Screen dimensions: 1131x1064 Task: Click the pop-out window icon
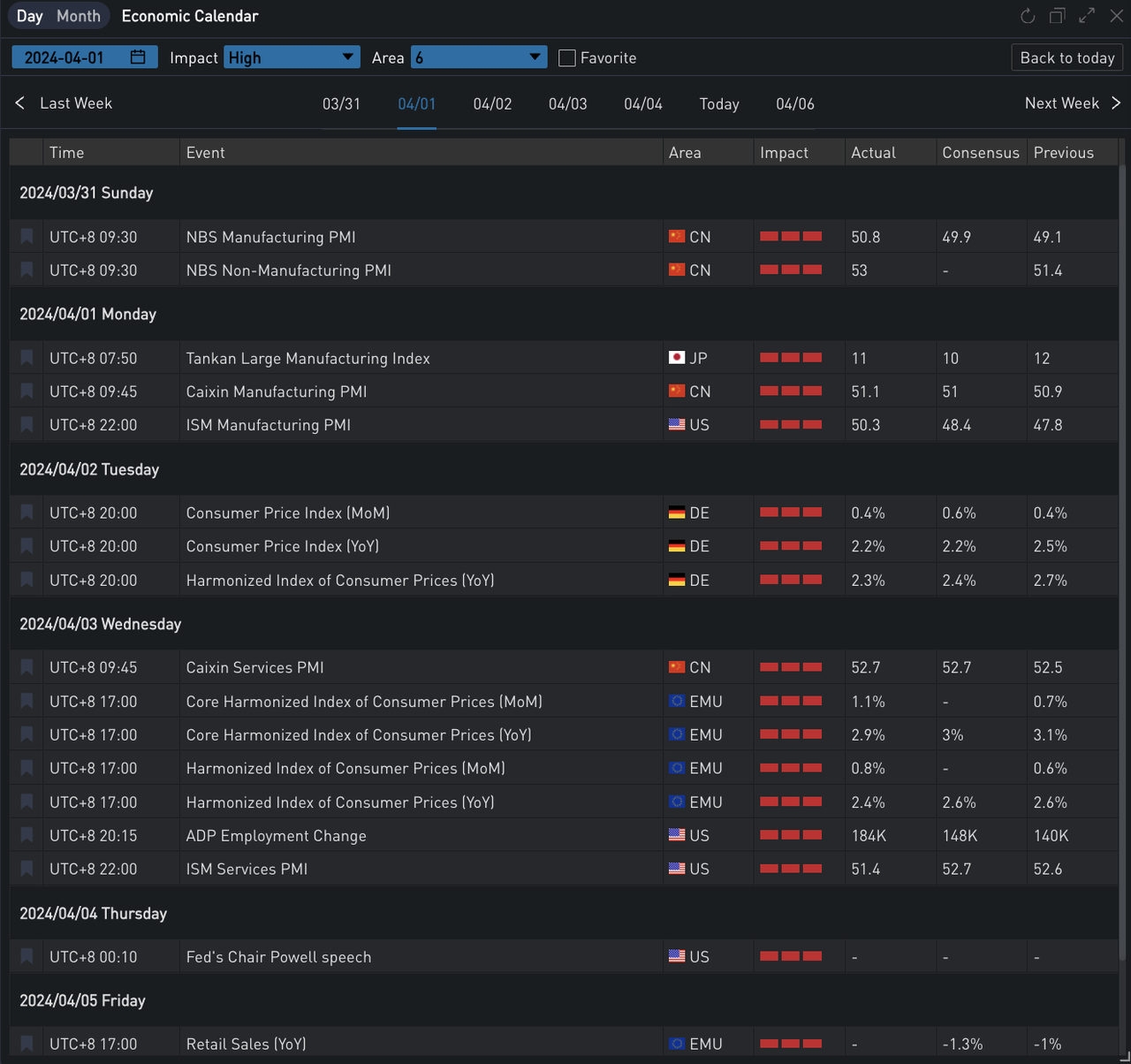pyautogui.click(x=1057, y=16)
